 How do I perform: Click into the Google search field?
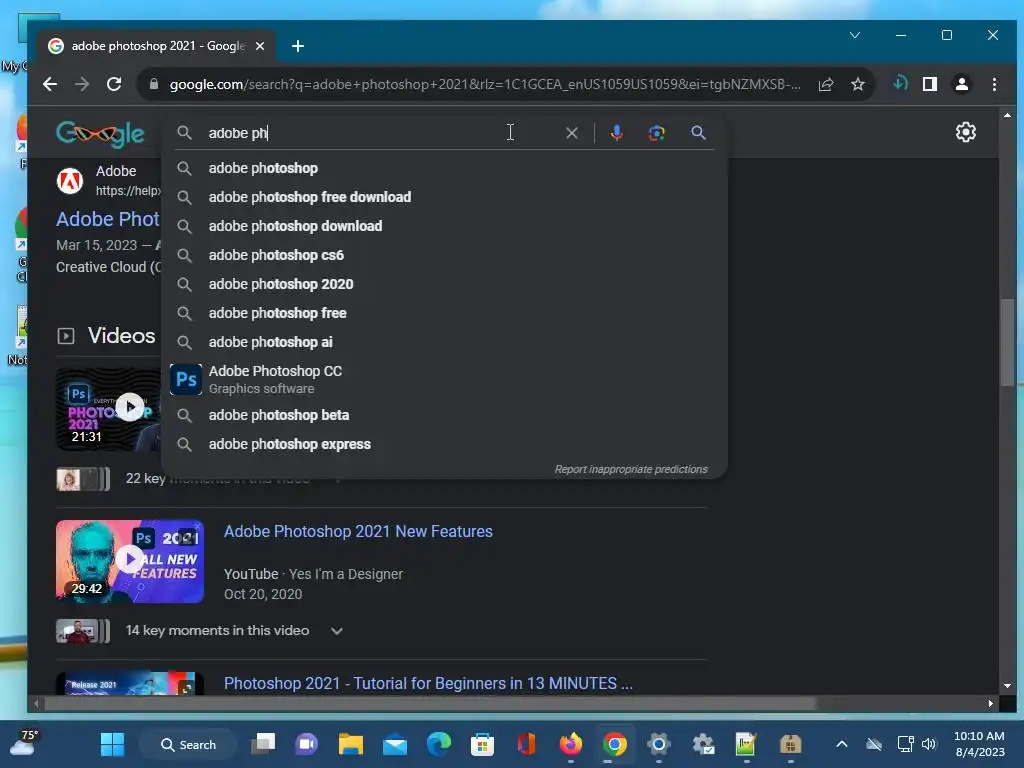(382, 133)
